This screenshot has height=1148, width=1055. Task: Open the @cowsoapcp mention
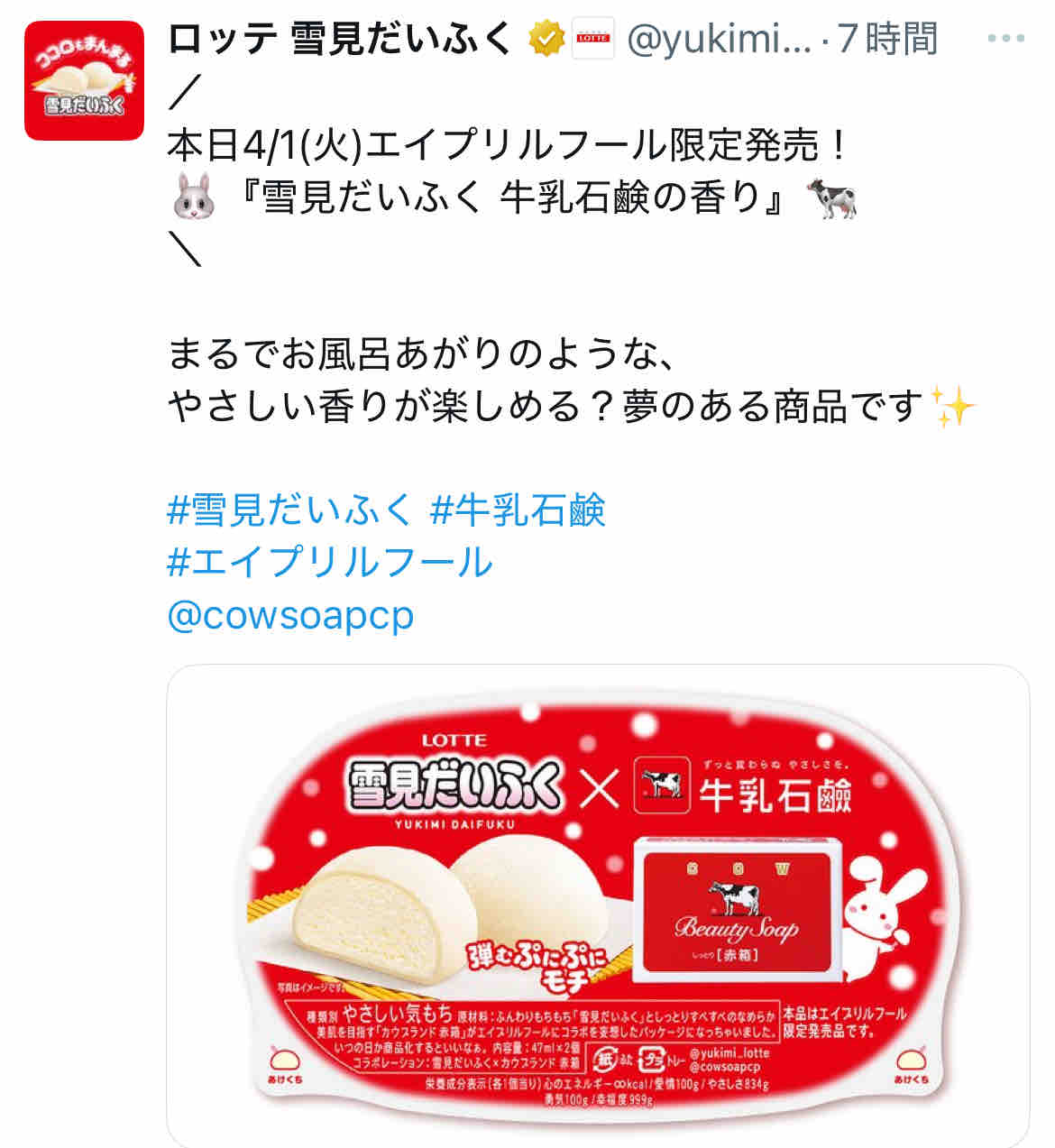pyautogui.click(x=290, y=615)
